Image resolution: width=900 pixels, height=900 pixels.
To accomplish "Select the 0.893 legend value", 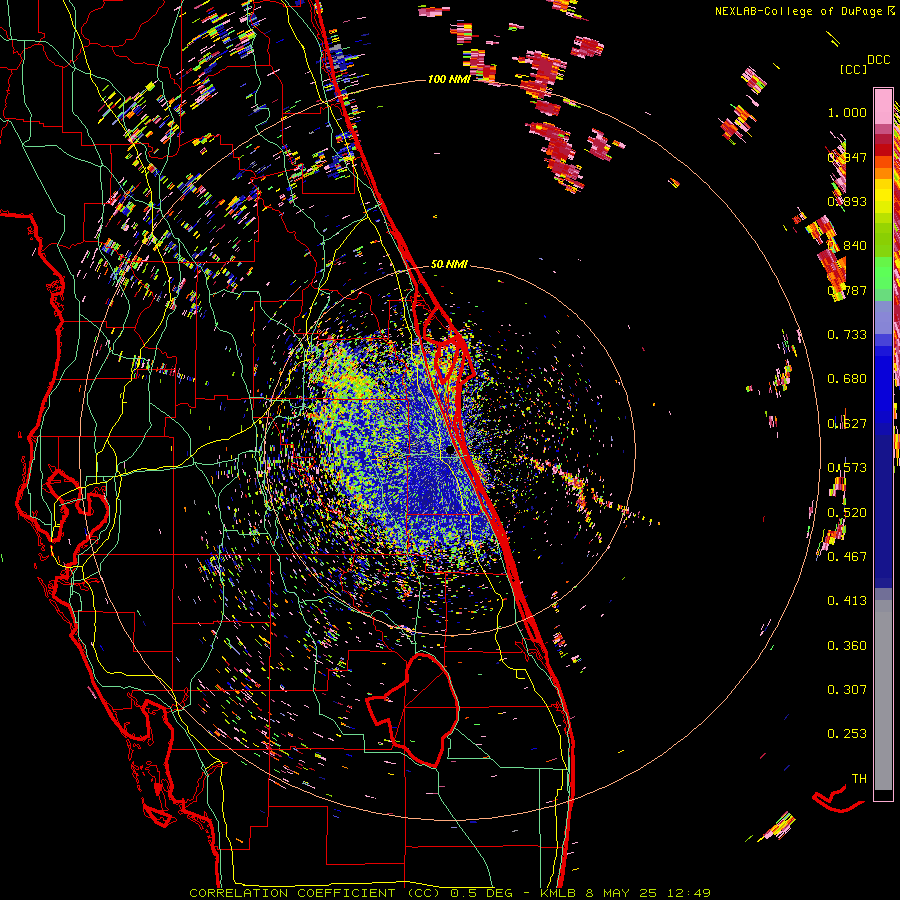I will pos(847,201).
